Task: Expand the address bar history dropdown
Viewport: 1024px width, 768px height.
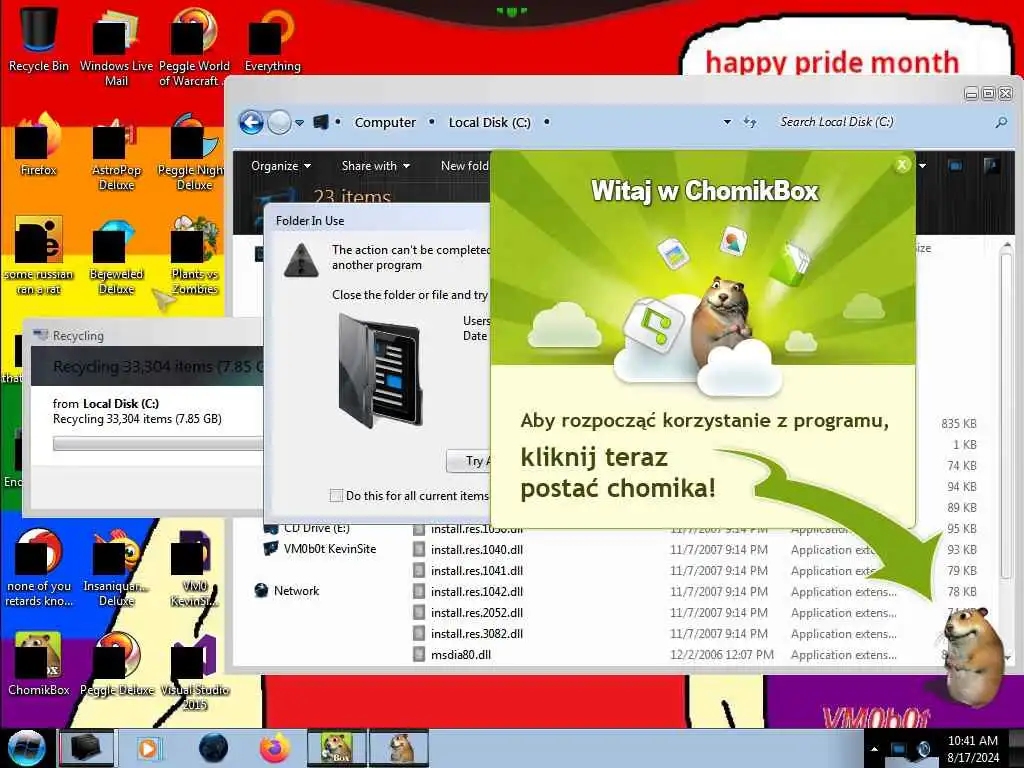Action: coord(727,122)
